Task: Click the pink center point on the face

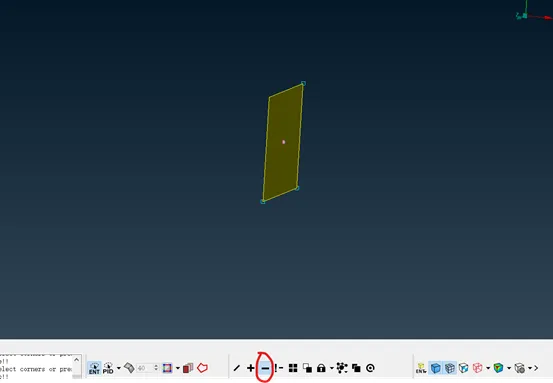Action: coord(284,142)
